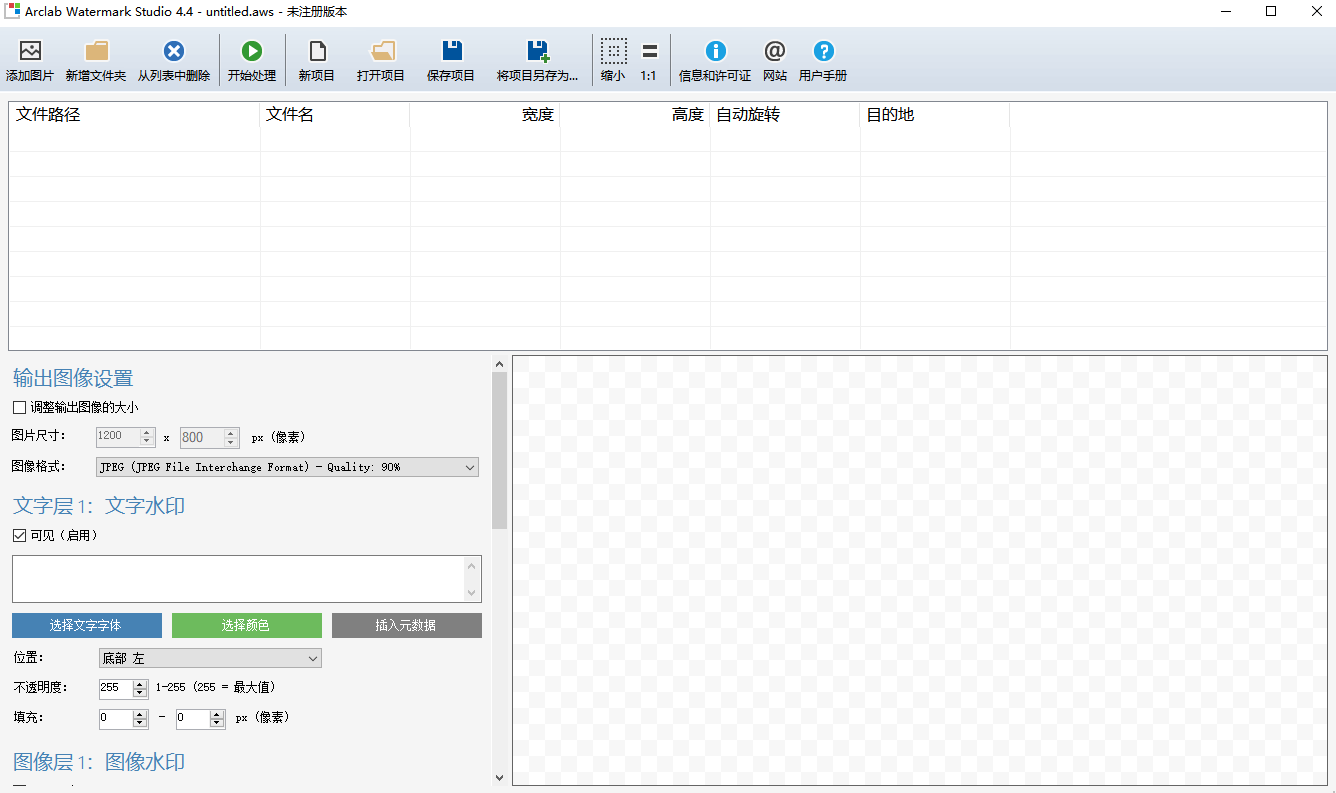The image size is (1336, 793).
Task: Click the 新增文件夹 add folder icon
Action: (96, 51)
